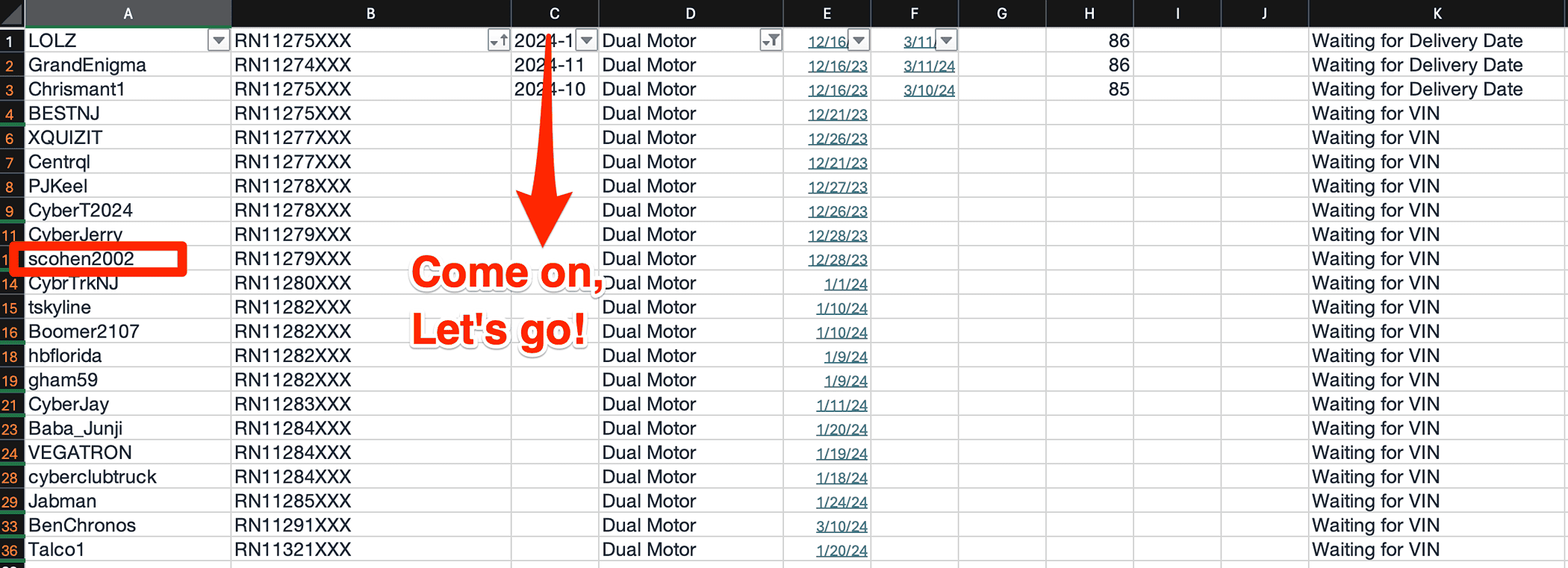Click the 3/11/24 link in GrandEnigma row
This screenshot has width=1568, height=568.
click(929, 66)
